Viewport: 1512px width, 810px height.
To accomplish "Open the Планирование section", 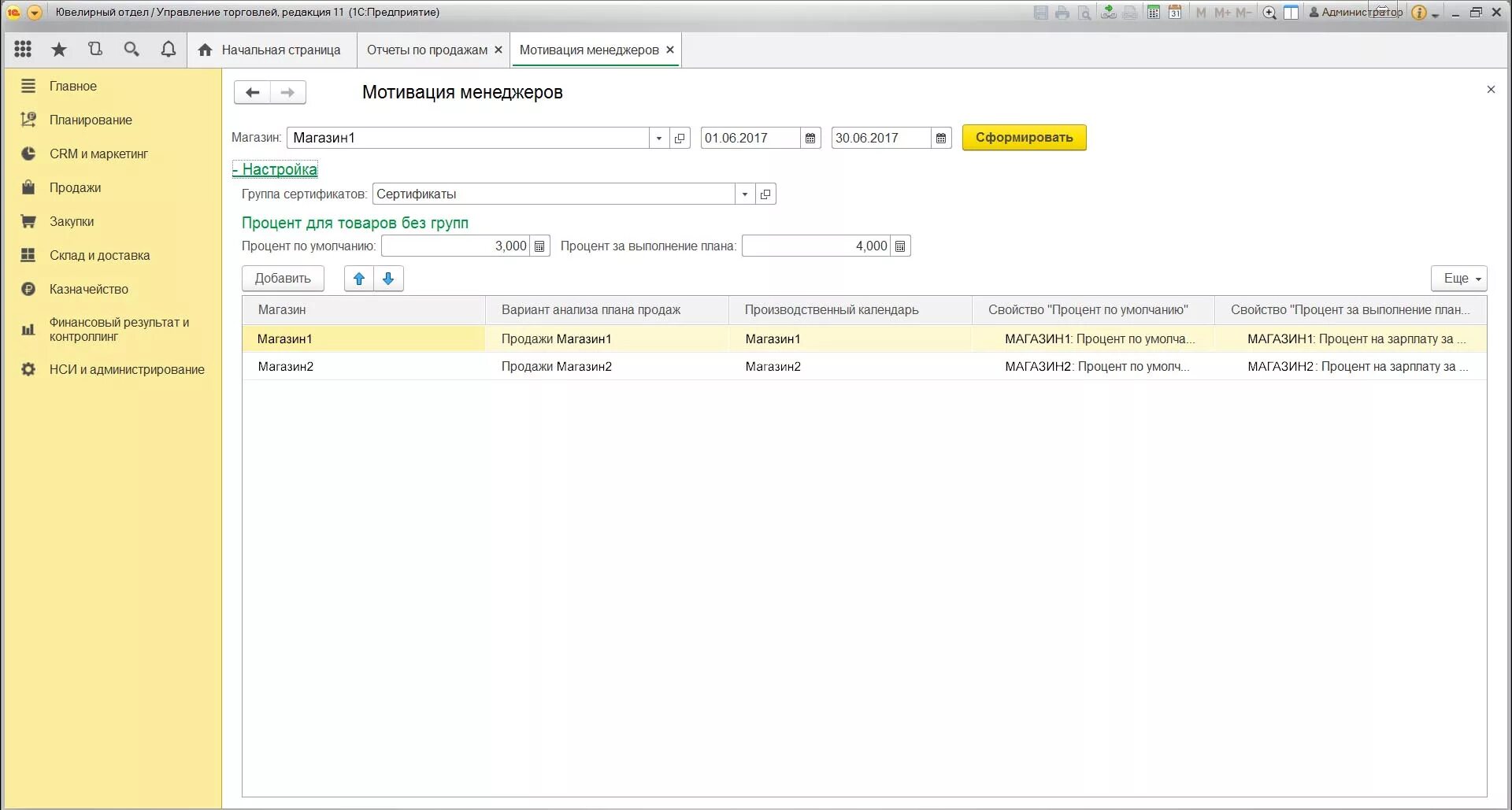I will 91,120.
